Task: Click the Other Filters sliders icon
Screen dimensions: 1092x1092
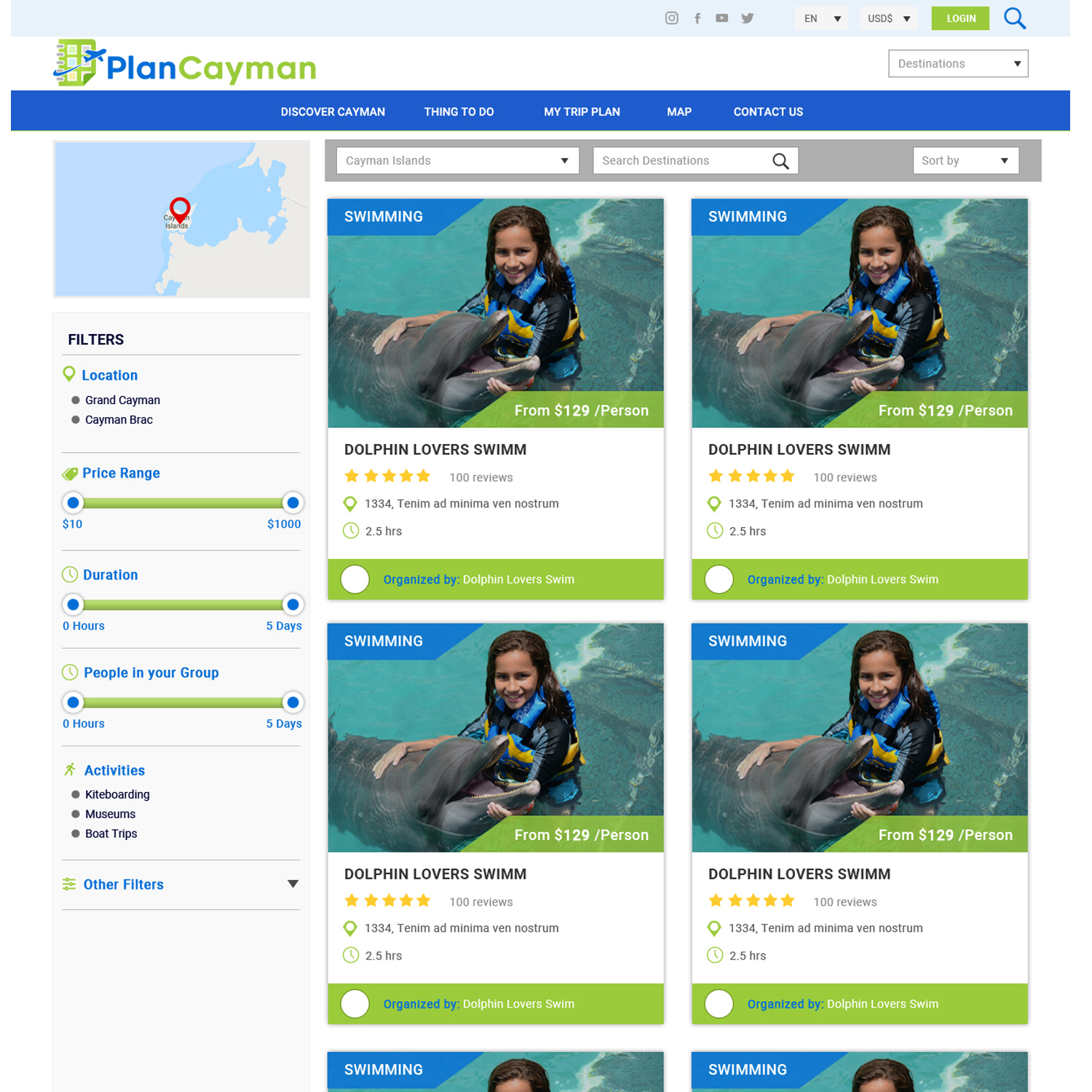Action: [x=69, y=884]
